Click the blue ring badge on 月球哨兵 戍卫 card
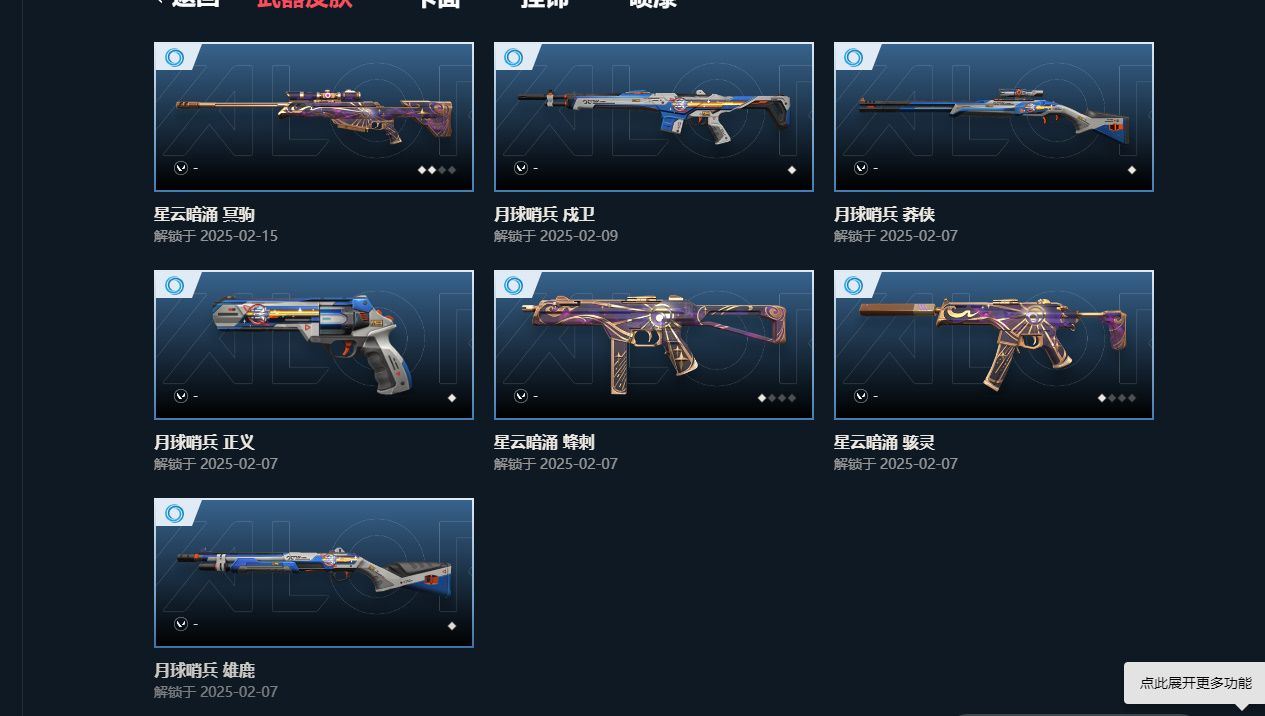This screenshot has height=716, width=1265. pos(514,58)
